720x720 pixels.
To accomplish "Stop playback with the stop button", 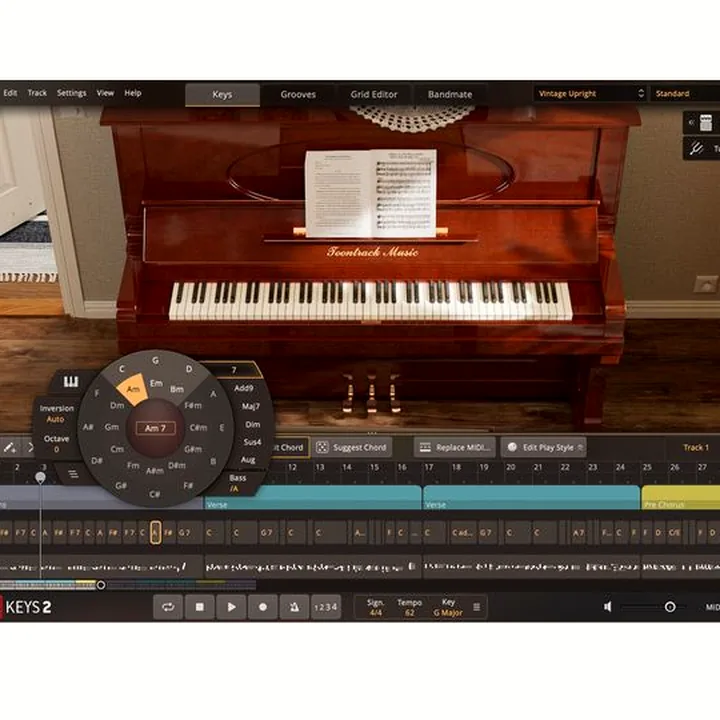I will pos(200,607).
